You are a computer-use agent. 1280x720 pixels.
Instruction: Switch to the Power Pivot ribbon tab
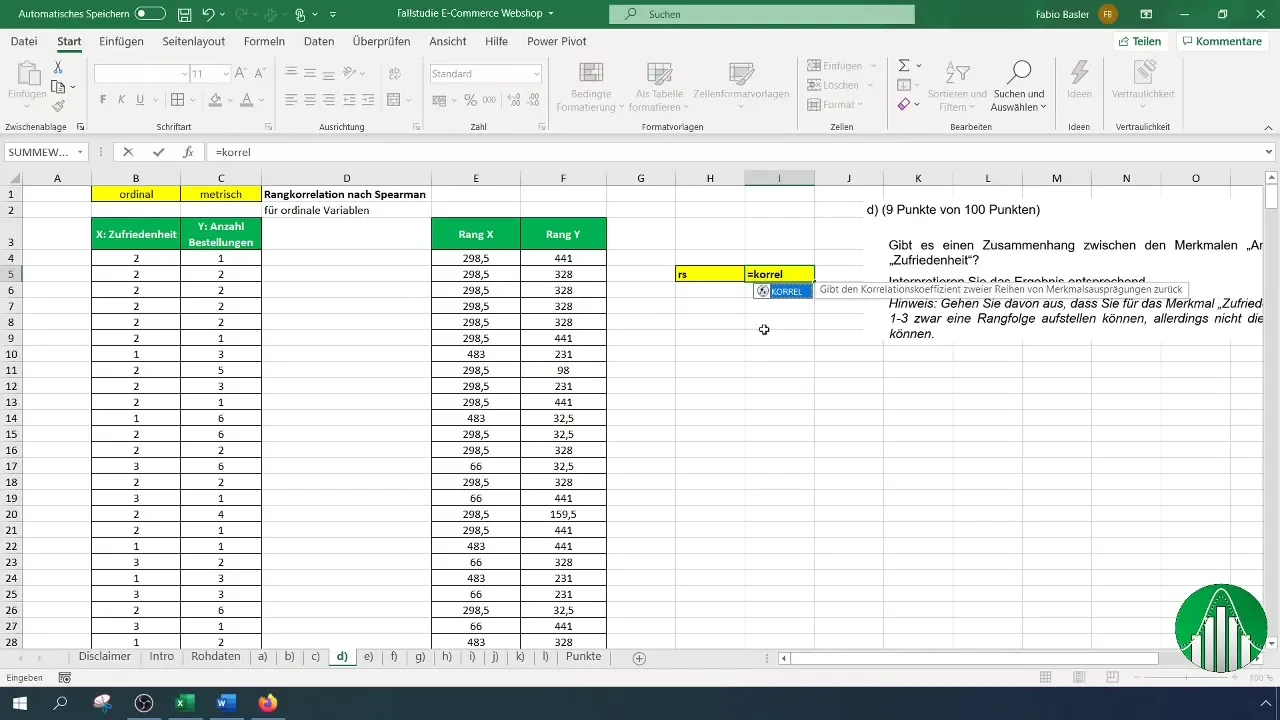tap(557, 41)
